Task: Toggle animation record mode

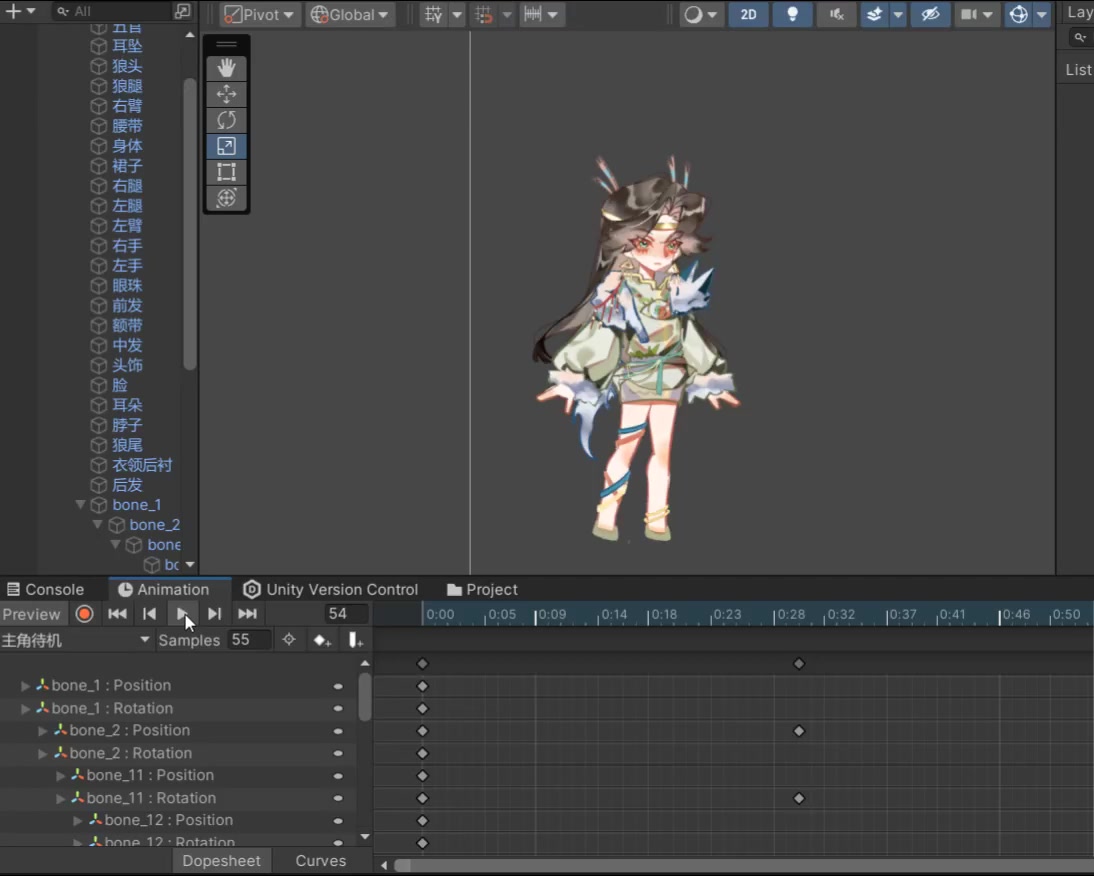Action: [x=85, y=614]
